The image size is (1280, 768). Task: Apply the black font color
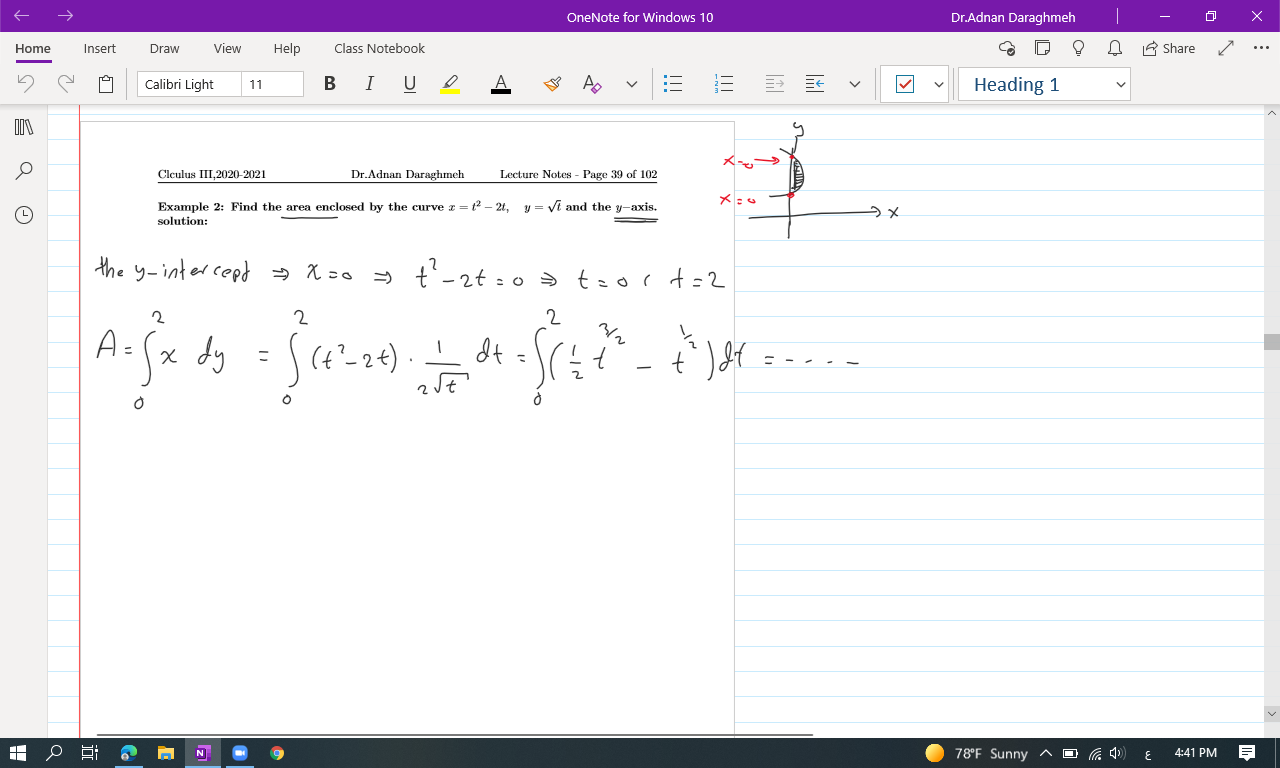point(501,84)
